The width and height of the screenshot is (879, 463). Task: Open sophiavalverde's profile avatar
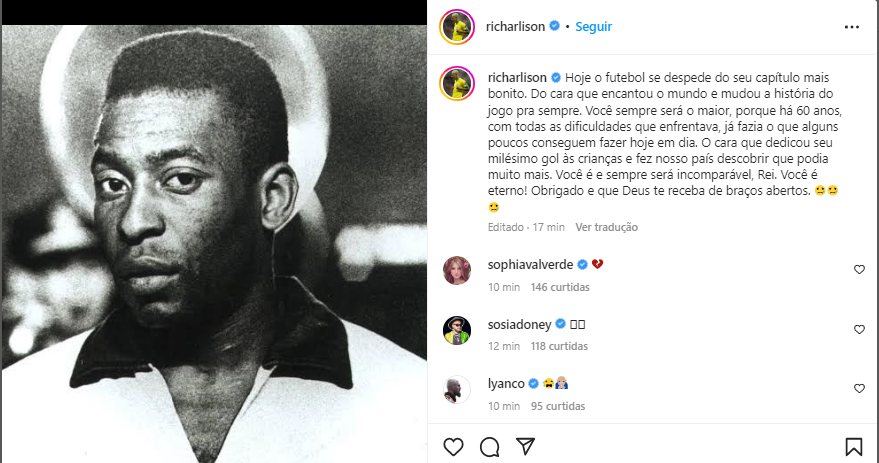click(x=456, y=270)
